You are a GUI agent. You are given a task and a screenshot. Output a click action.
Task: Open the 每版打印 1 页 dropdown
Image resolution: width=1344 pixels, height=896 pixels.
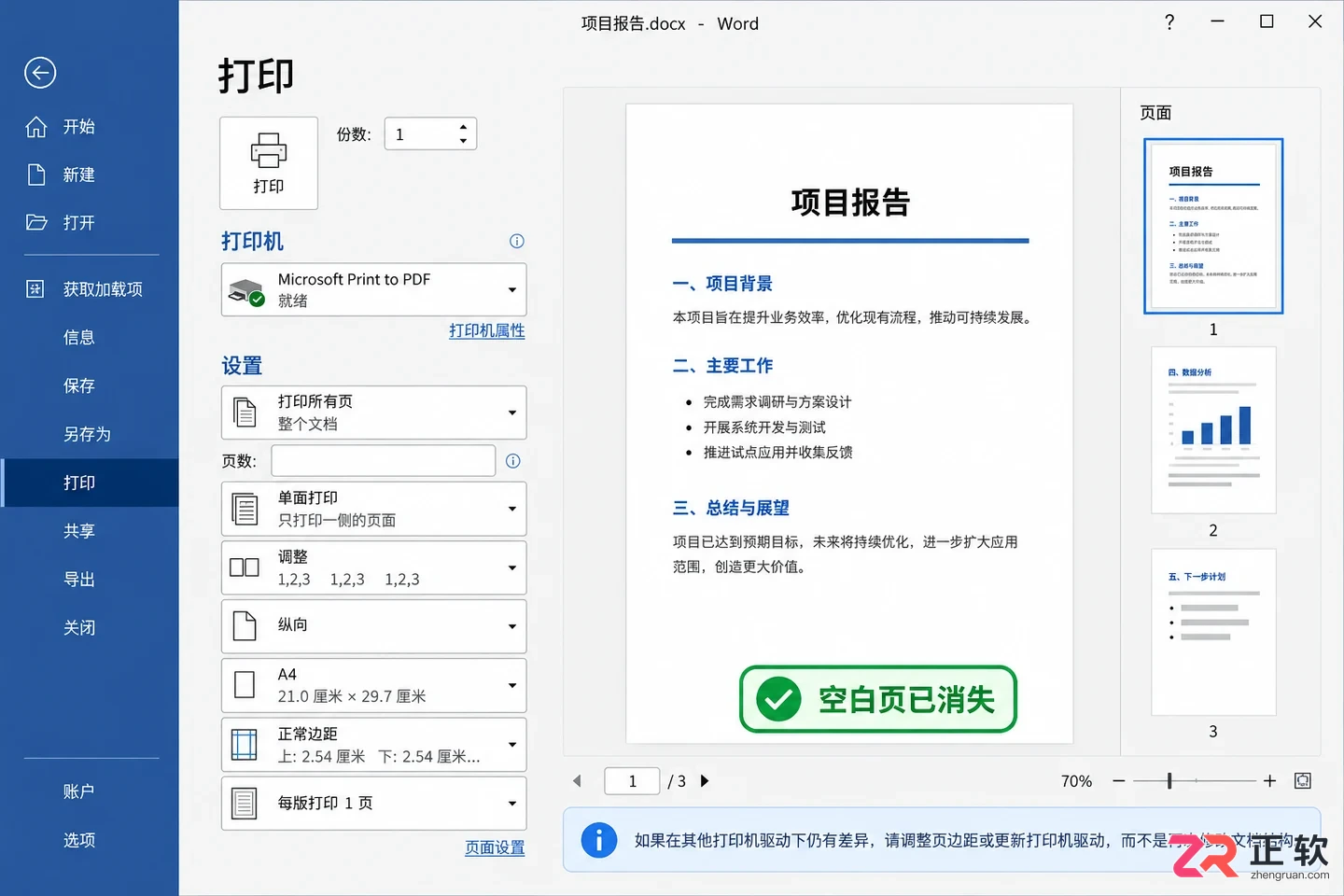pos(373,804)
